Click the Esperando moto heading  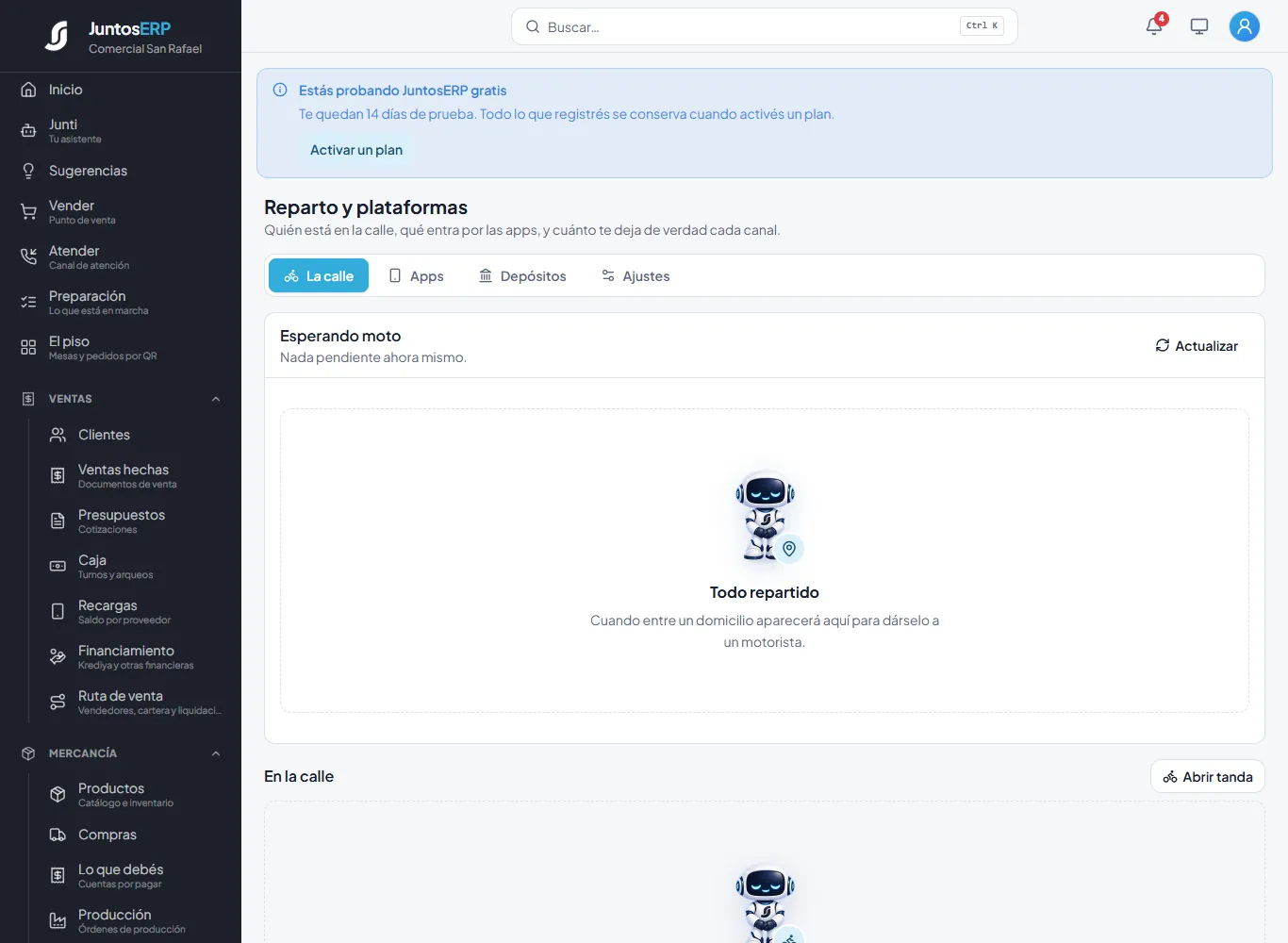340,336
